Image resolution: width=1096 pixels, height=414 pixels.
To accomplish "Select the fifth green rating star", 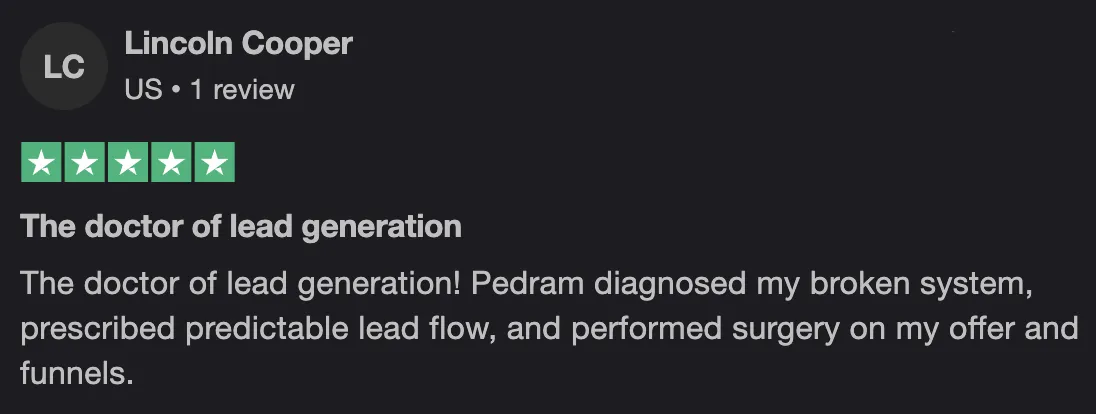I will [215, 162].
